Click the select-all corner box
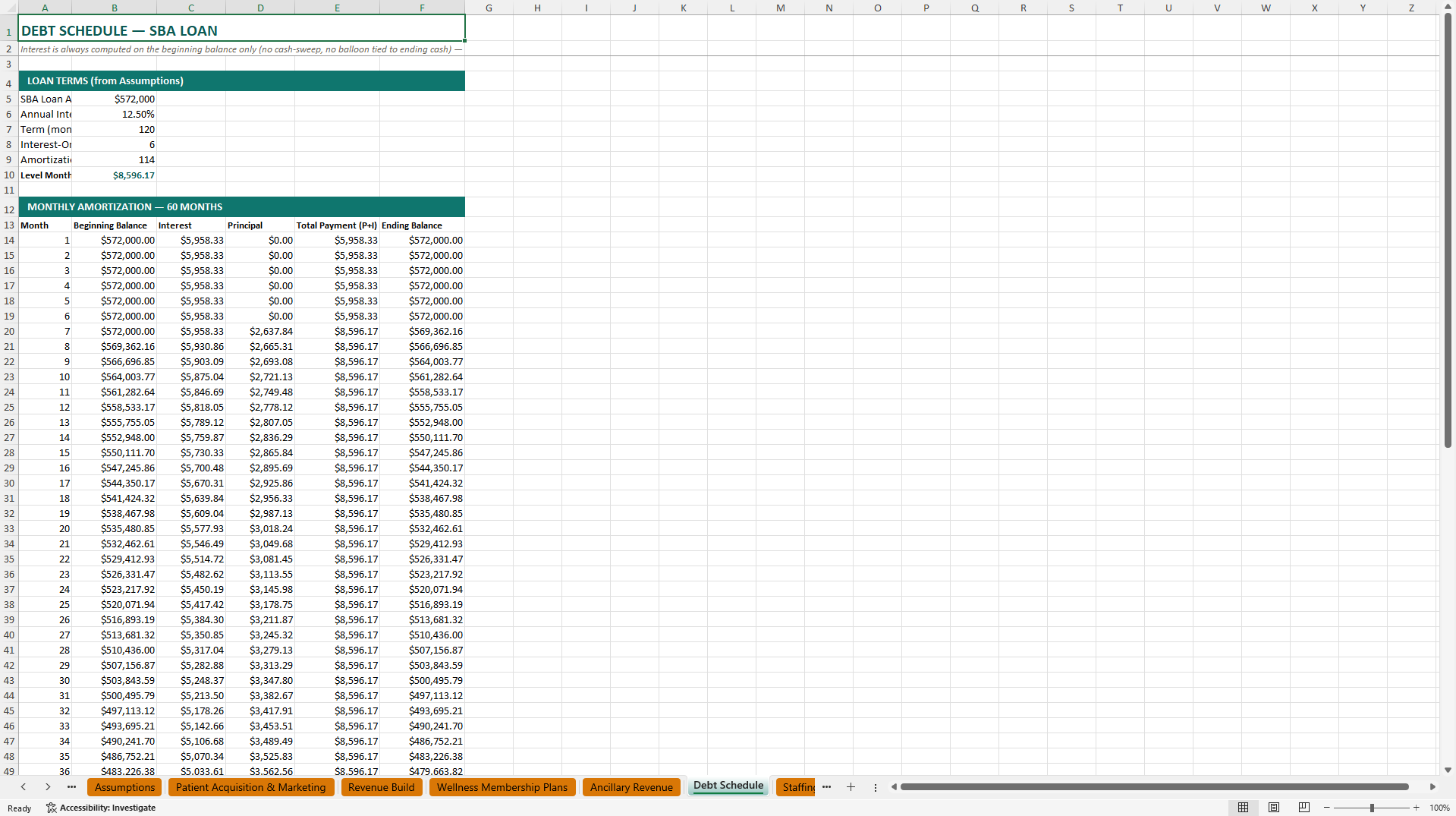Screen dimensions: 1456x816 point(9,8)
